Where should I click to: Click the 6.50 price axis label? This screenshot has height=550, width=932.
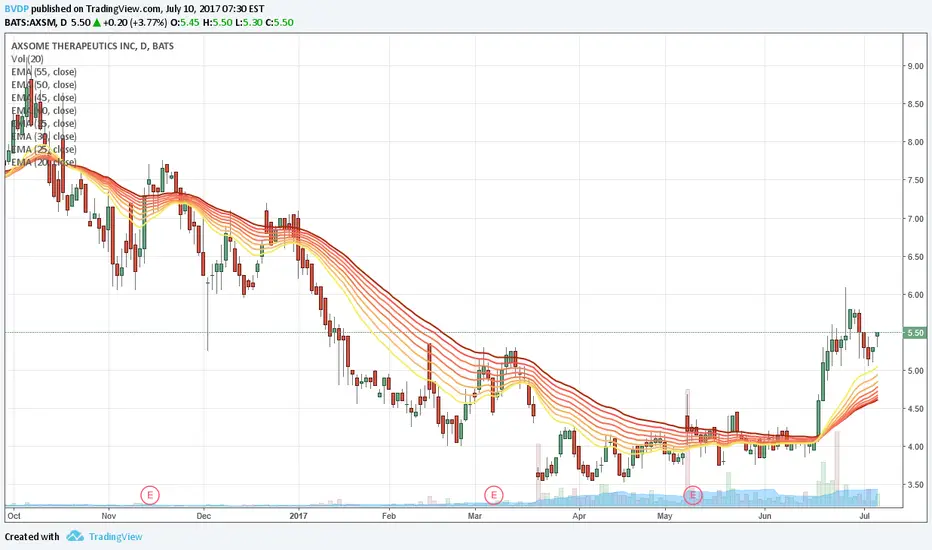915,257
